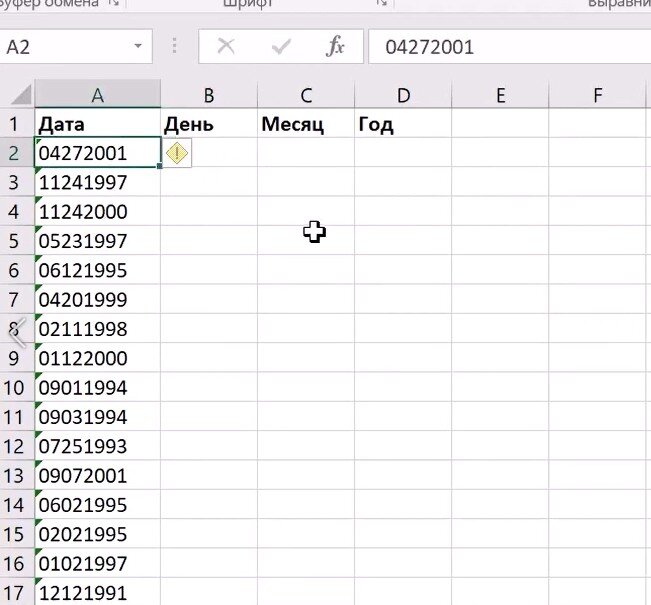Select cell containing 07251993

98,446
